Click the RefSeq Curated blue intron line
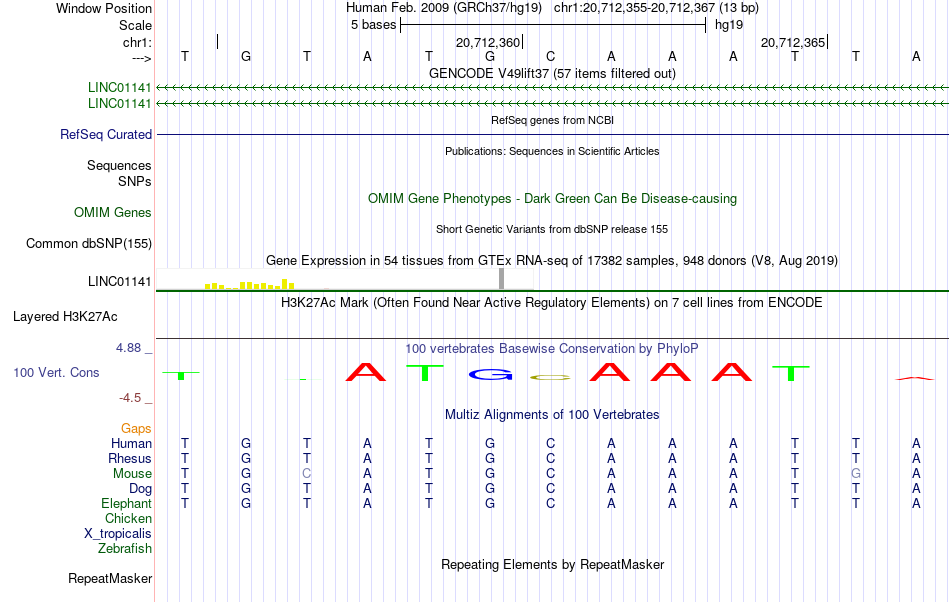950x602 pixels. tap(553, 134)
